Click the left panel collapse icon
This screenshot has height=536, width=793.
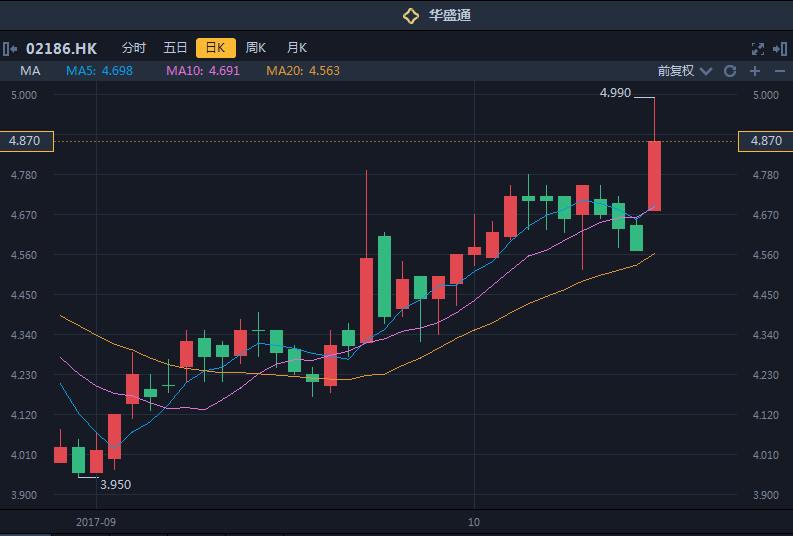tap(10, 48)
